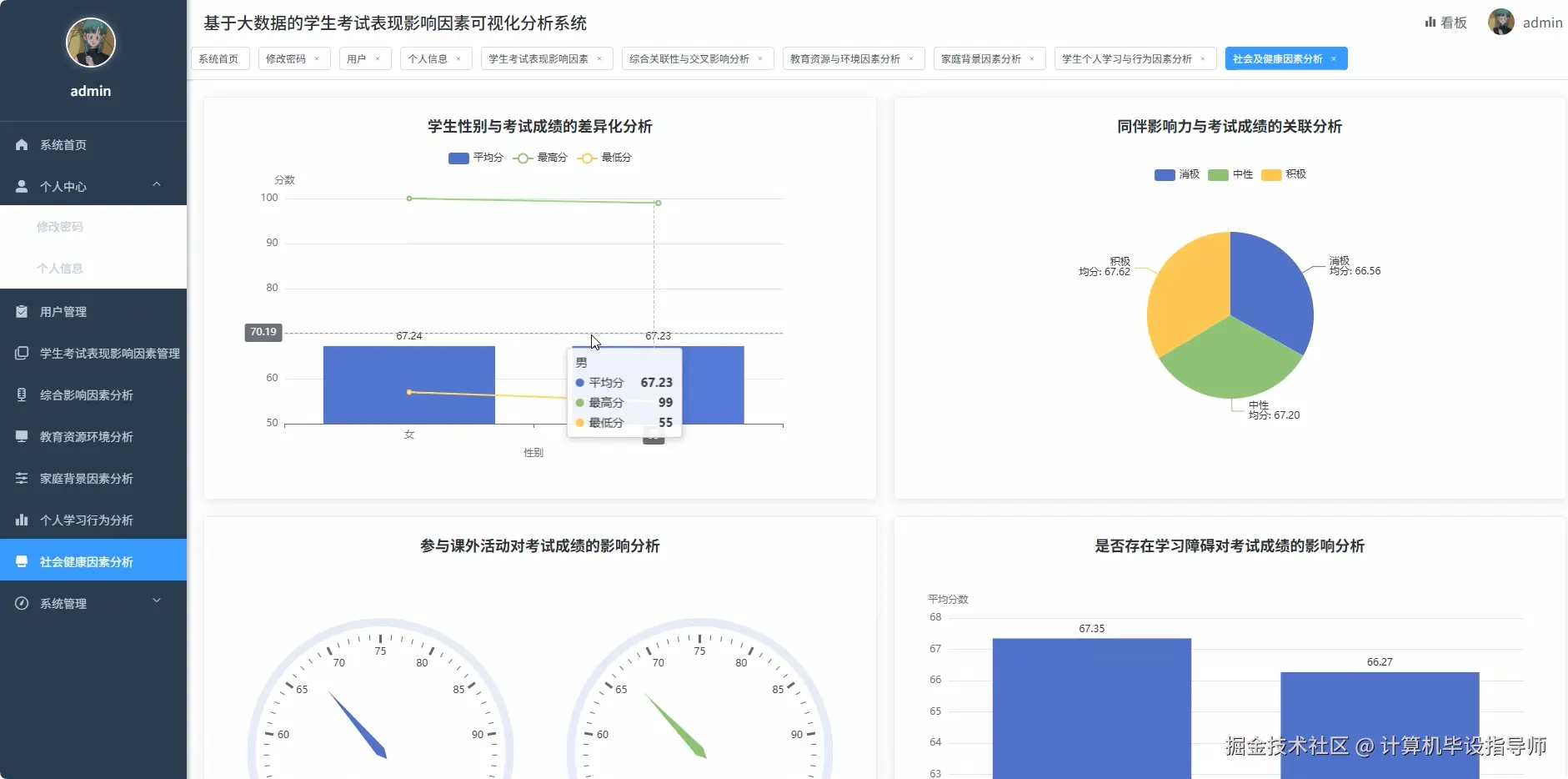Image resolution: width=1568 pixels, height=779 pixels.
Task: Click the admin username in header
Action: pyautogui.click(x=1542, y=23)
